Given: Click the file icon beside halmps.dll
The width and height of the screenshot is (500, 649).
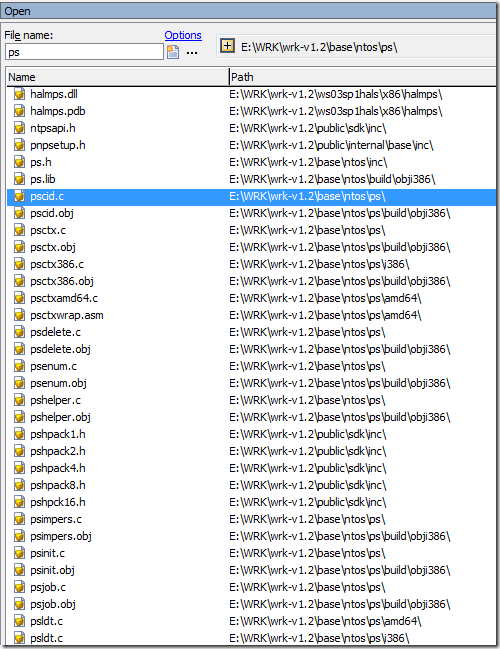Looking at the screenshot, I should (x=19, y=94).
